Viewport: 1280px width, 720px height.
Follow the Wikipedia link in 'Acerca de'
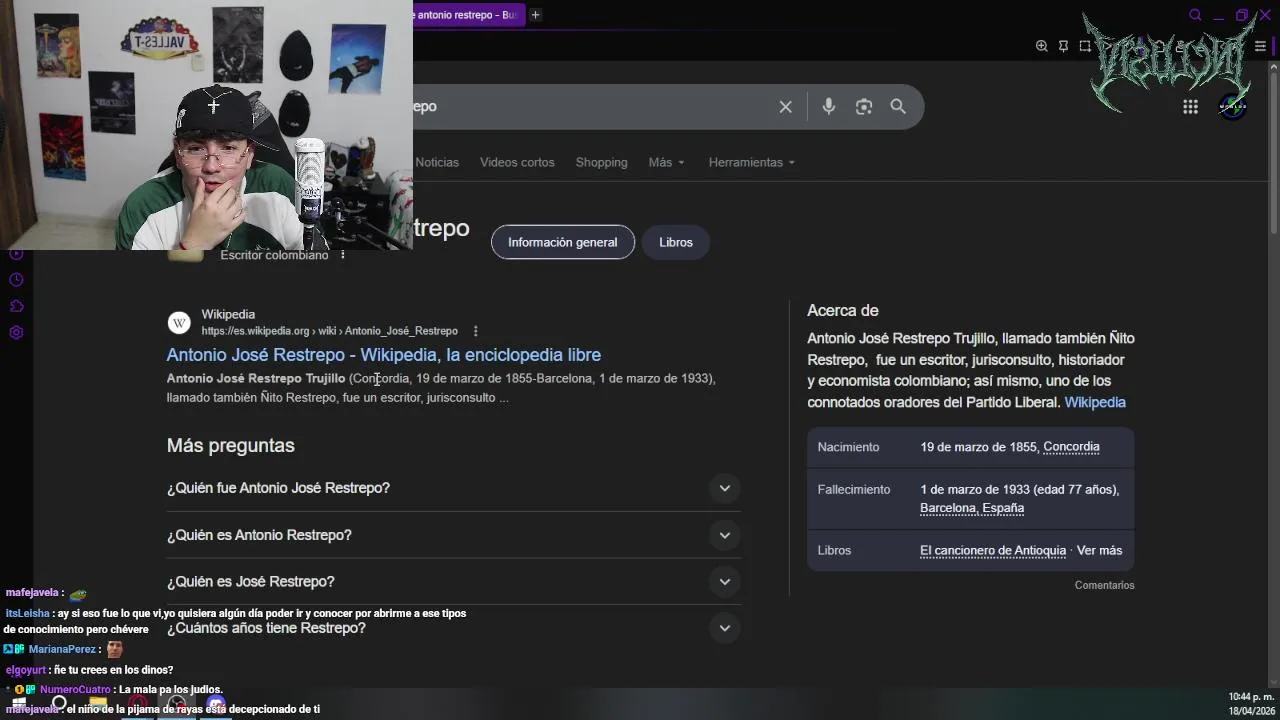tap(1095, 402)
